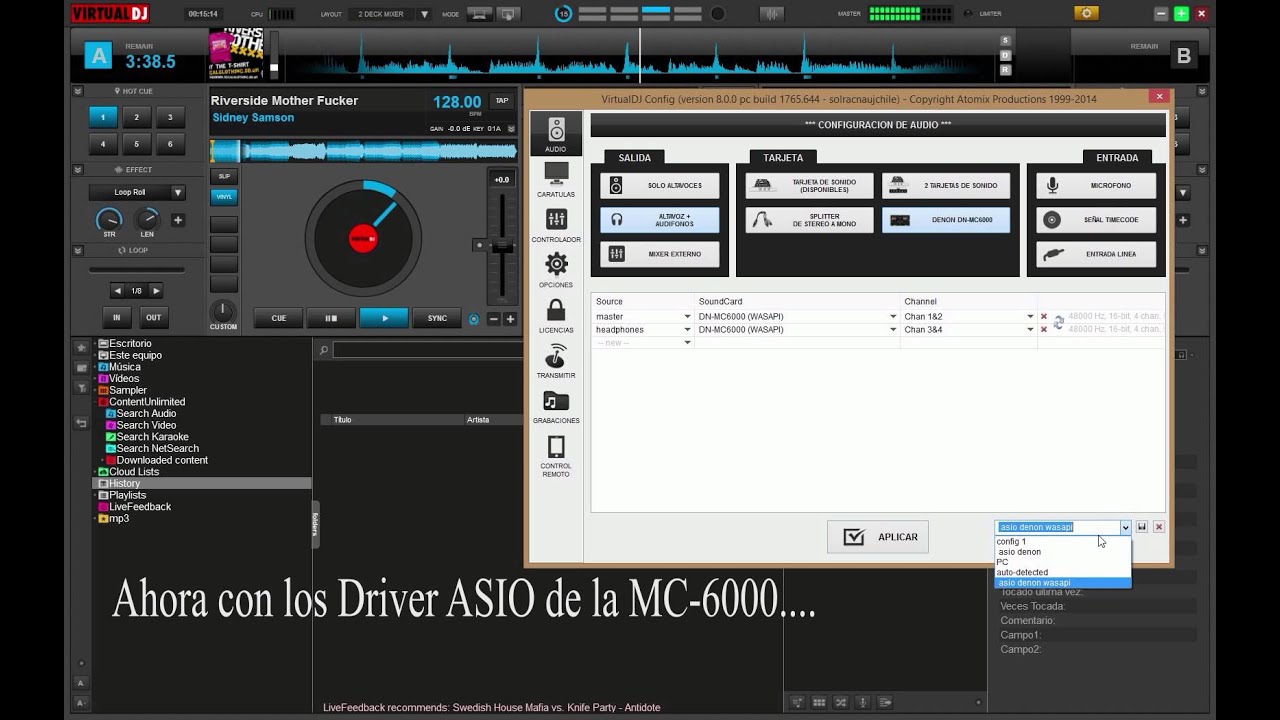Set loop OUT point
The image size is (1280, 720).
tap(153, 317)
